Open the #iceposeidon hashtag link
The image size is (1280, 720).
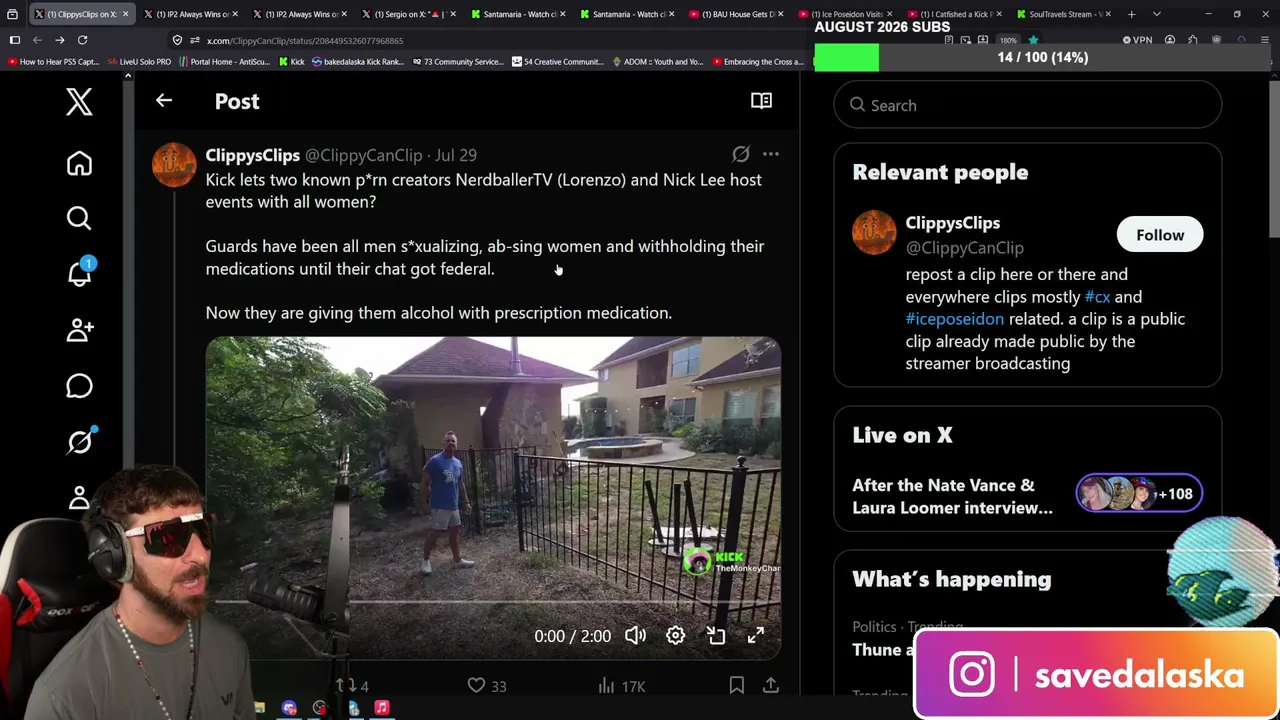pyautogui.click(x=954, y=319)
